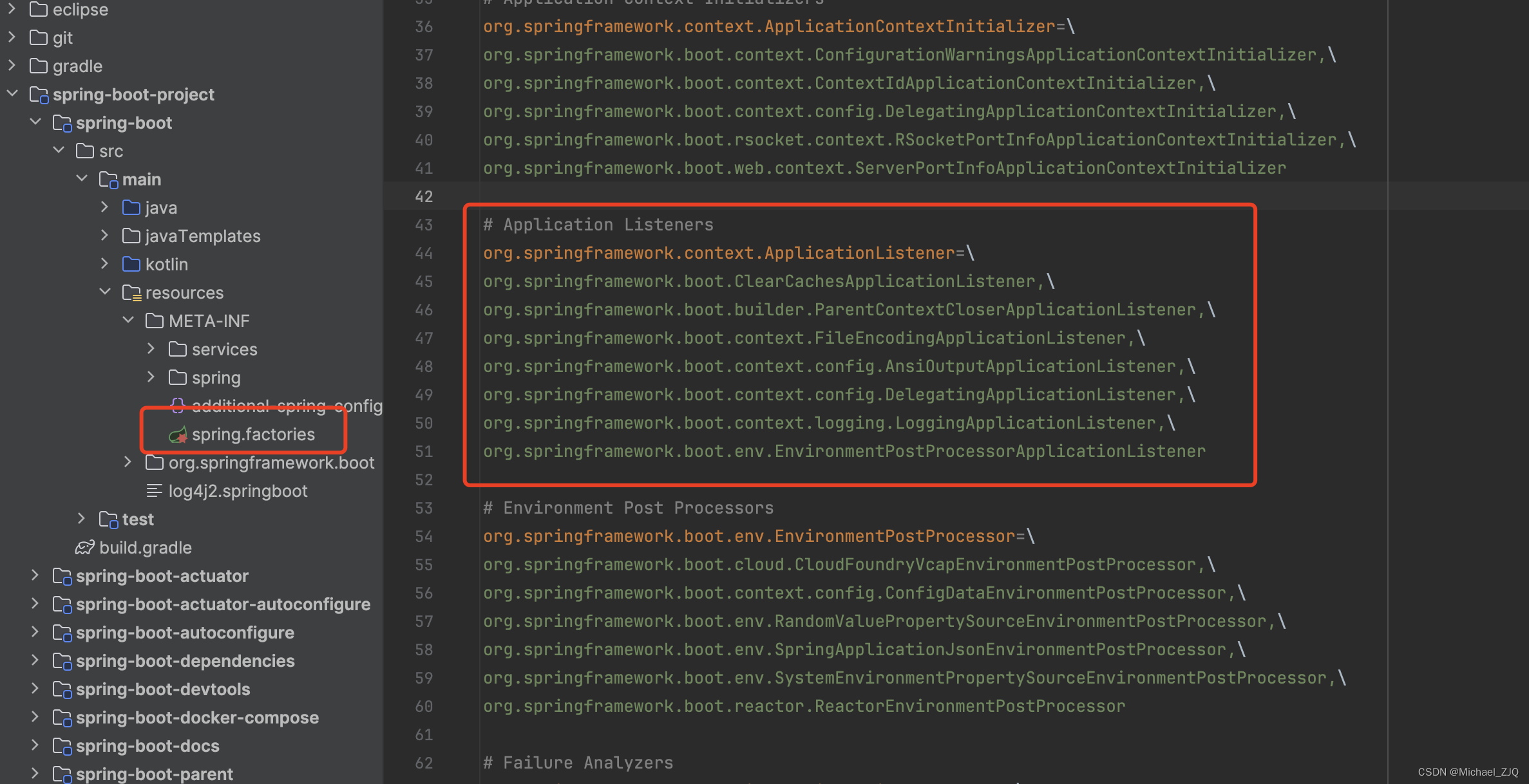Expand the org.springframework.boot folder chevron
The height and width of the screenshot is (784, 1529).
(128, 462)
